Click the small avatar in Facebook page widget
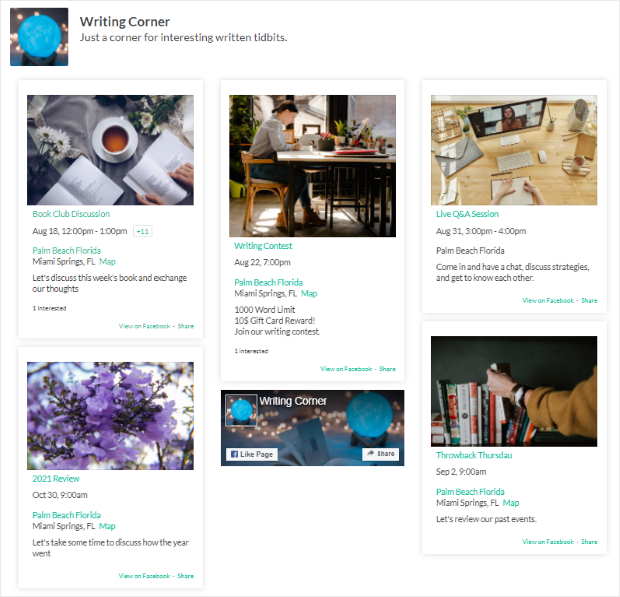This screenshot has width=620, height=597. [x=241, y=410]
